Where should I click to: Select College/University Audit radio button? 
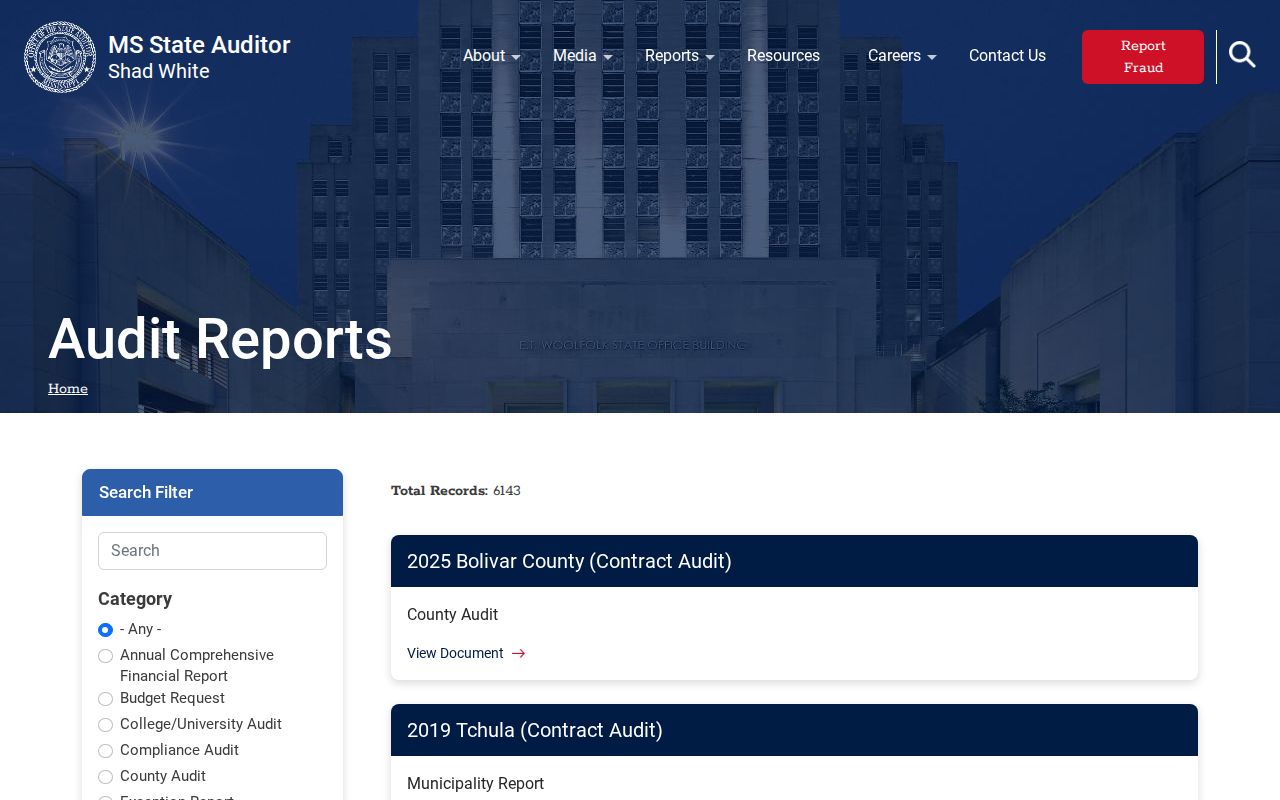click(x=105, y=725)
